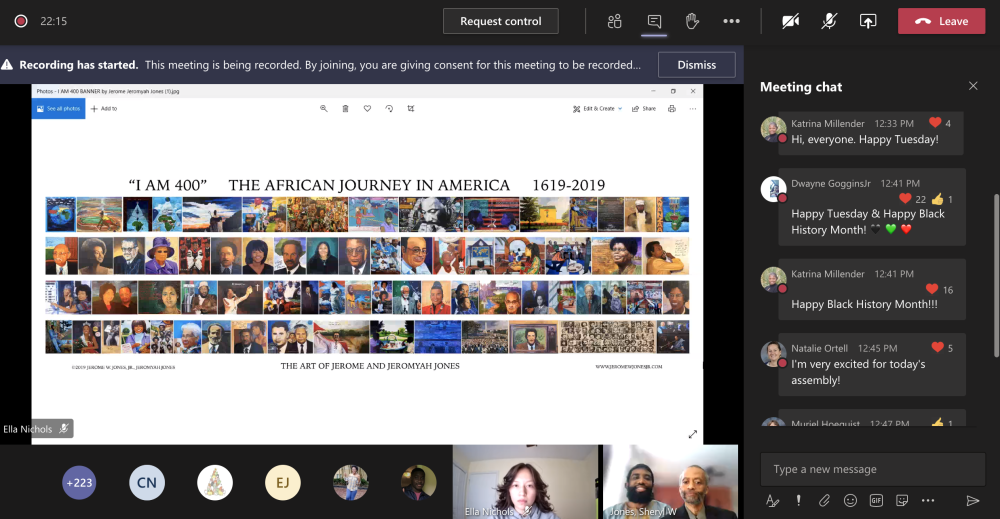
Task: Click the Type a new message field
Action: 872,469
